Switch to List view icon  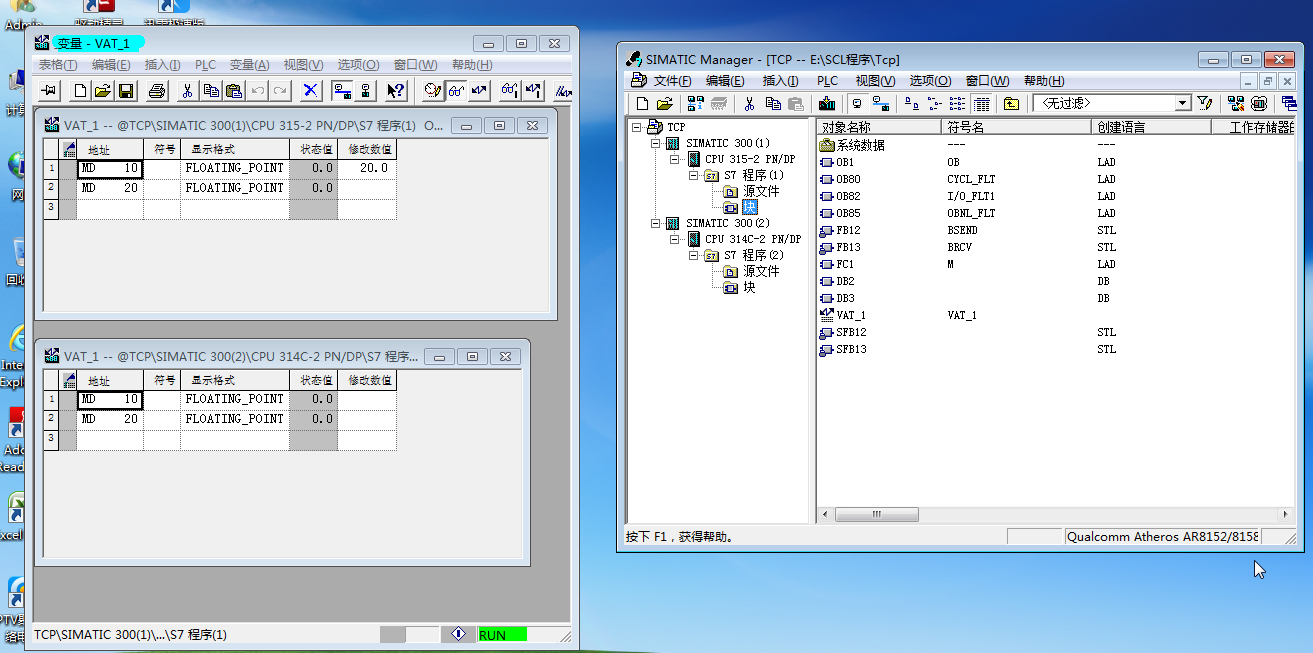[x=958, y=103]
